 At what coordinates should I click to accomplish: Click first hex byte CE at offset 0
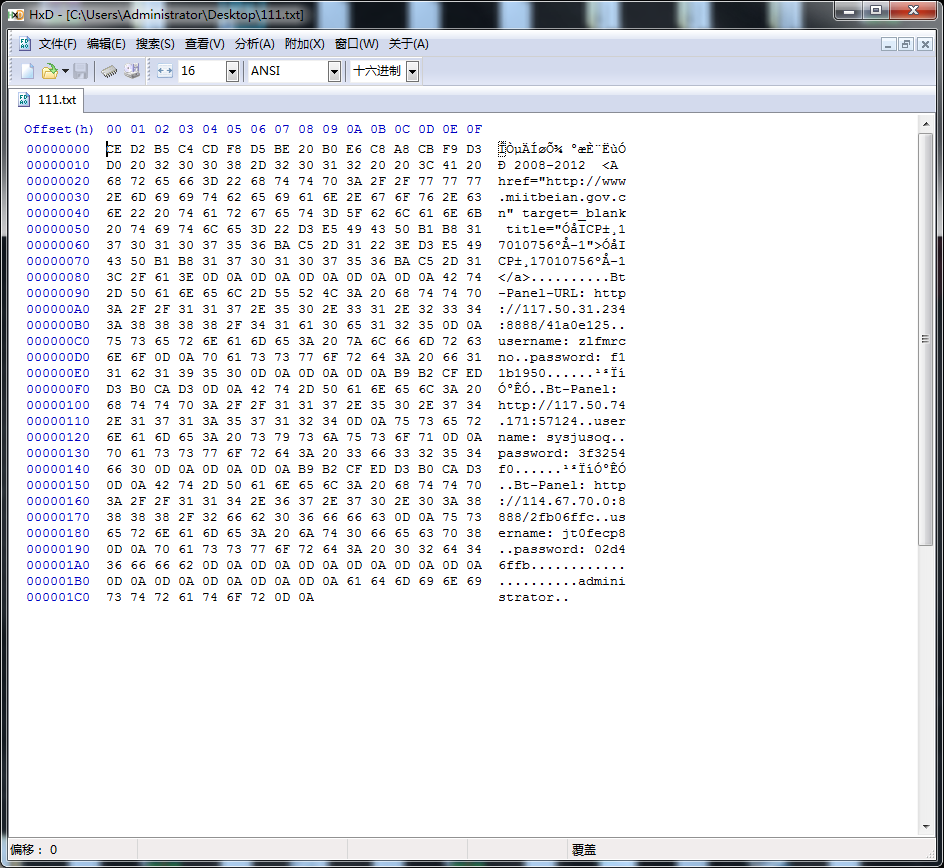[114, 149]
